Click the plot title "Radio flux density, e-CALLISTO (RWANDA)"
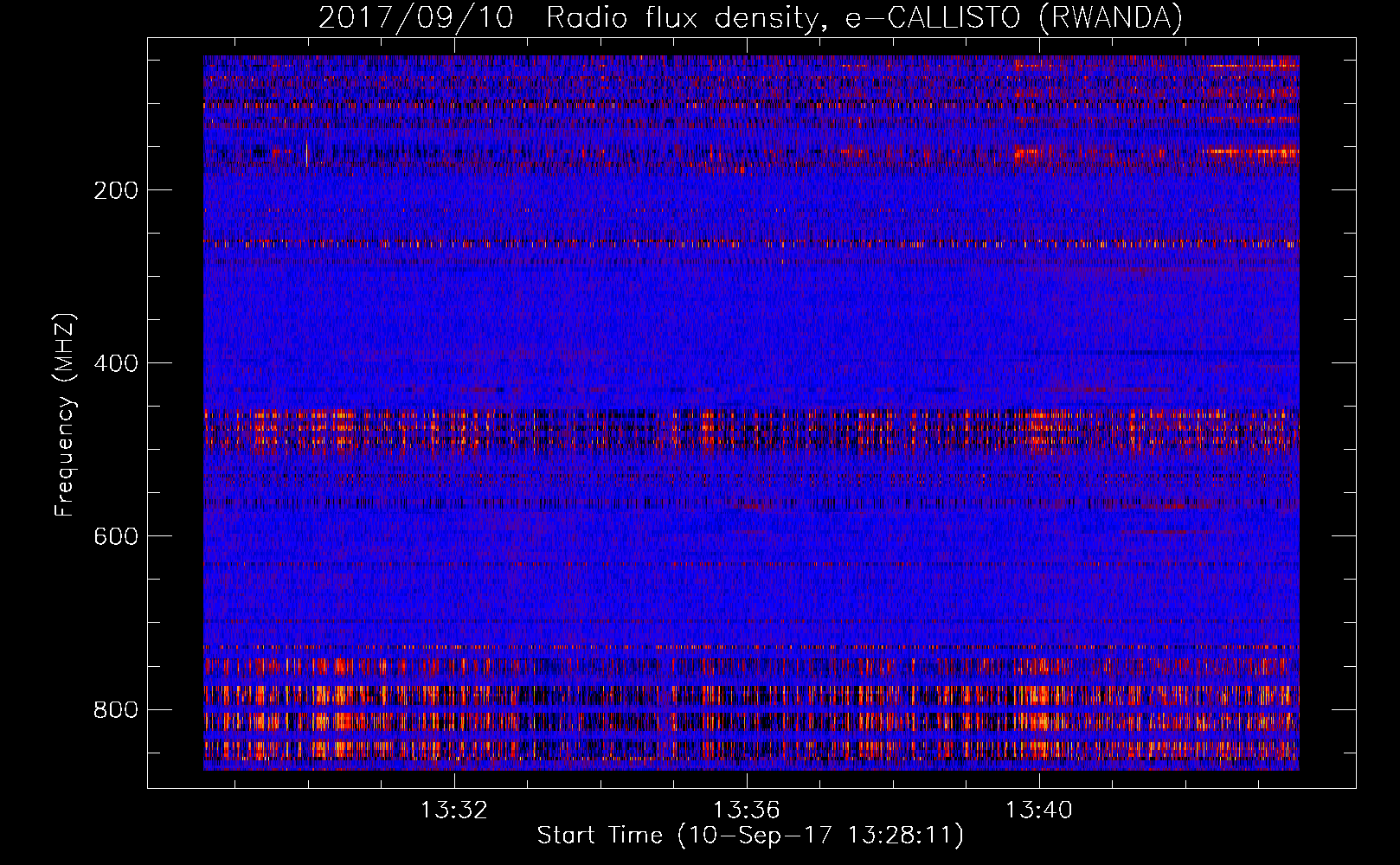Image resolution: width=1400 pixels, height=865 pixels. point(864,17)
